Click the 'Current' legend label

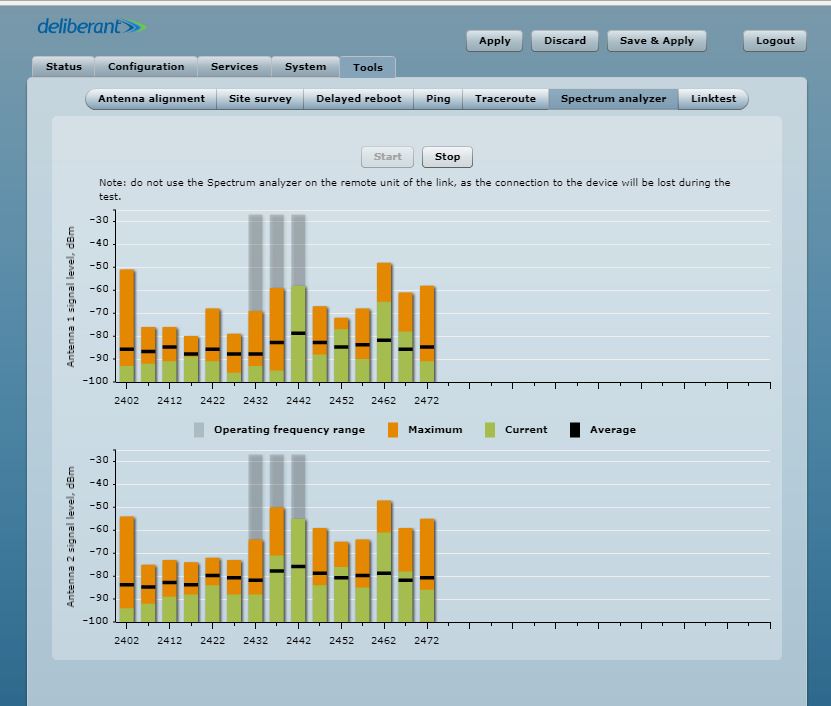coord(526,430)
